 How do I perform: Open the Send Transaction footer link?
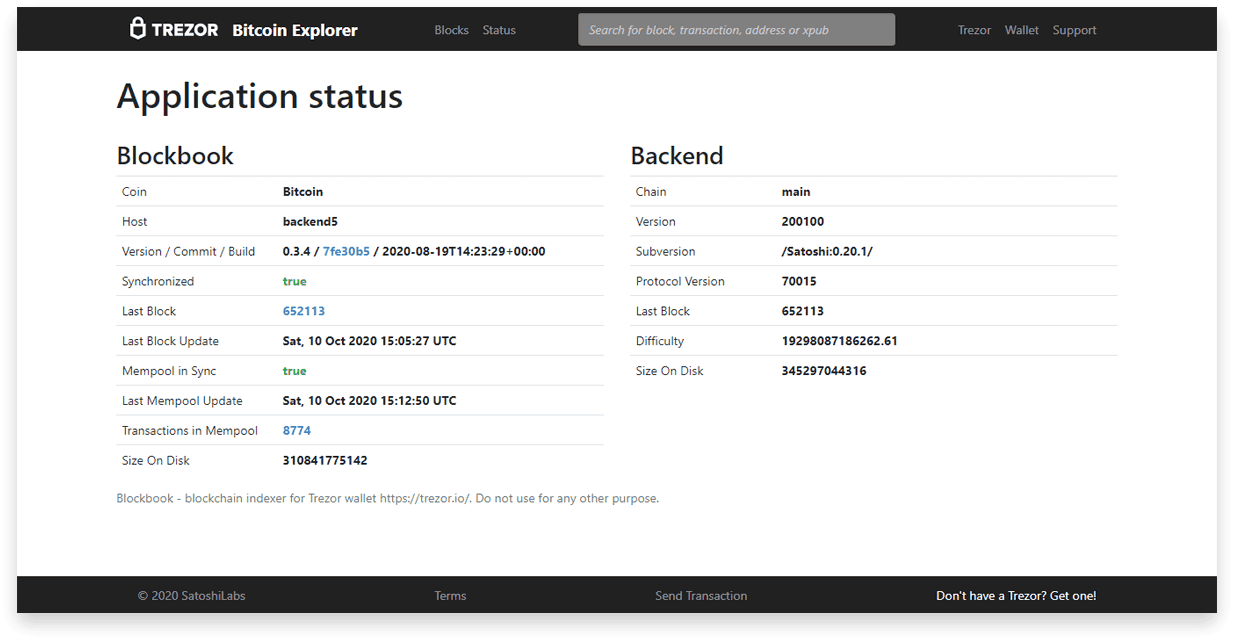click(x=701, y=596)
